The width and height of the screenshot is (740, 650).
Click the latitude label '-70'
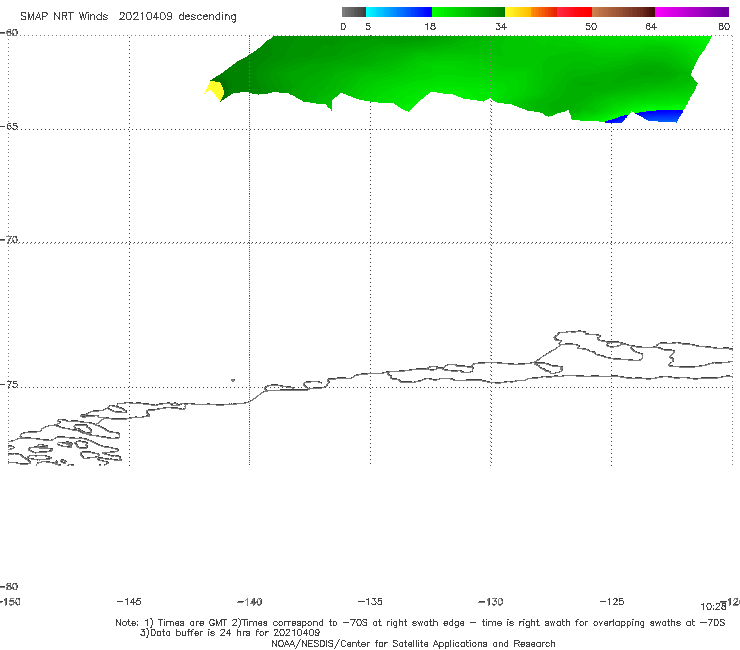coord(9,240)
